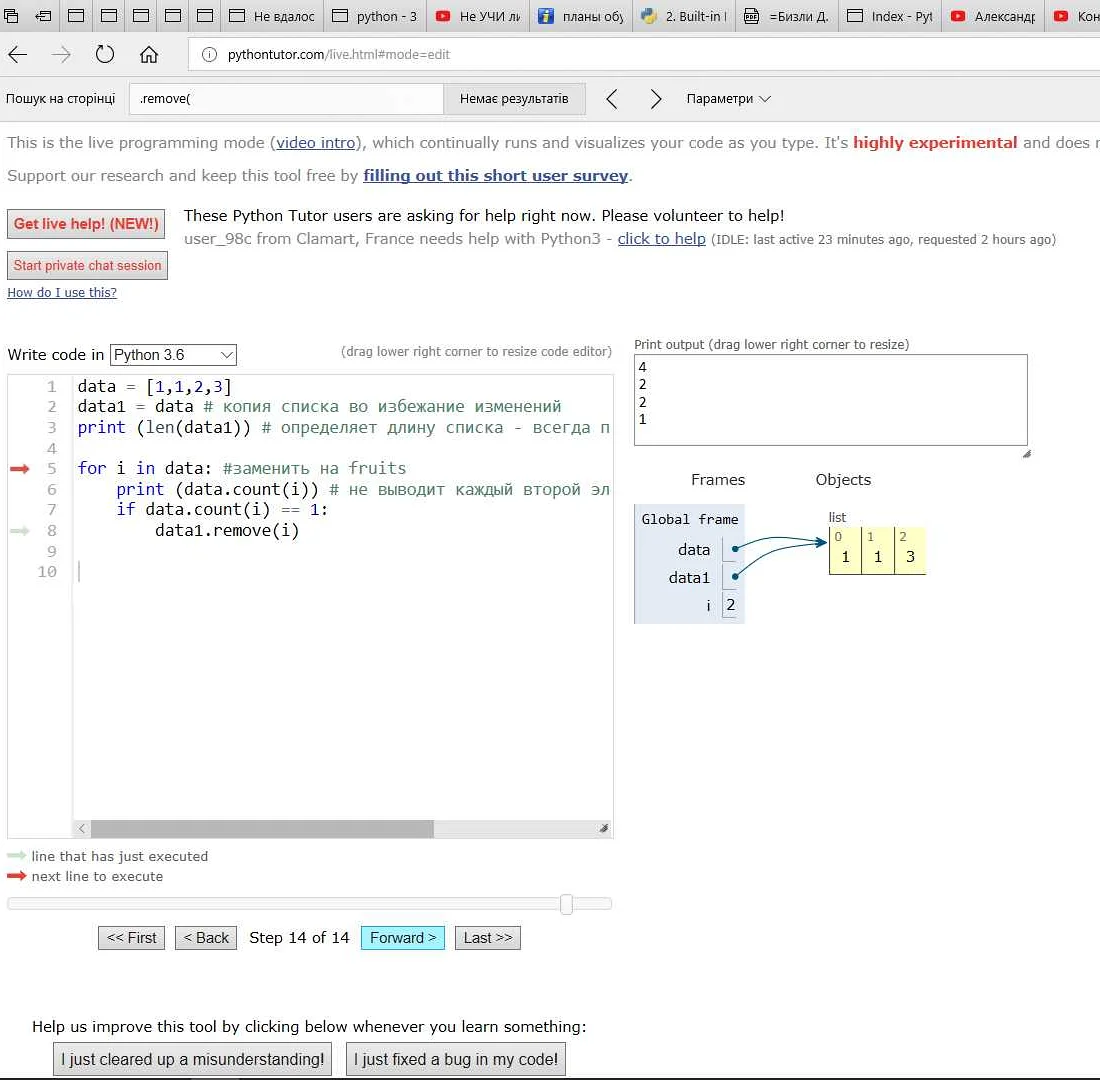This screenshot has height=1080, width=1100.
Task: Open the 'video intro' link
Action: 316,143
